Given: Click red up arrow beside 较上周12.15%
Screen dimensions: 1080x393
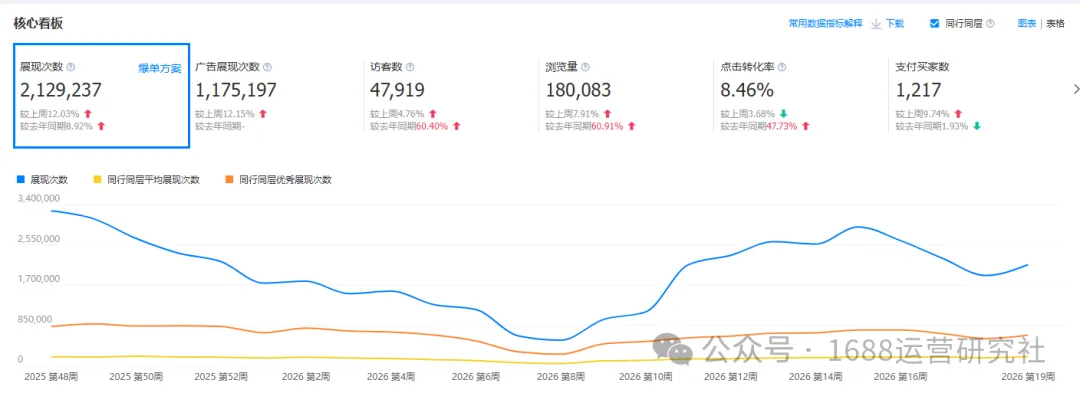Looking at the screenshot, I should pyautogui.click(x=262, y=114).
